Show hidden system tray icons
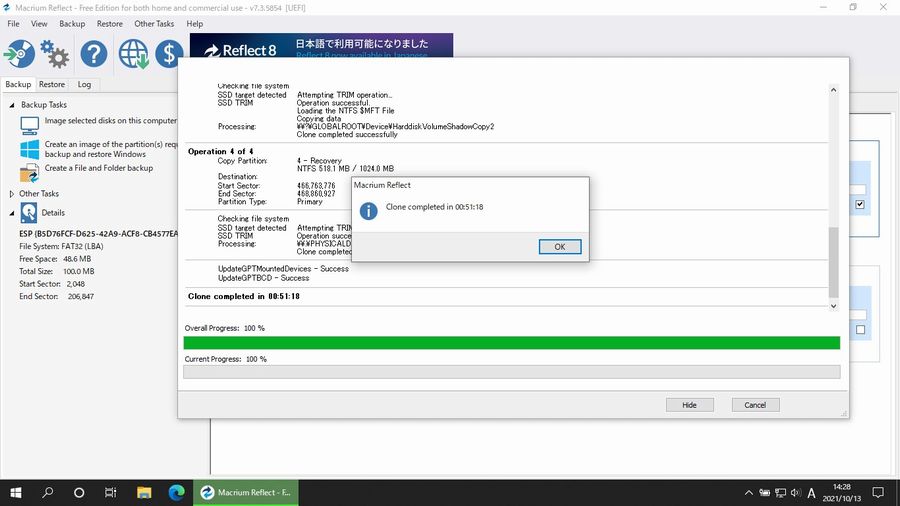The height and width of the screenshot is (506, 900). click(x=748, y=493)
